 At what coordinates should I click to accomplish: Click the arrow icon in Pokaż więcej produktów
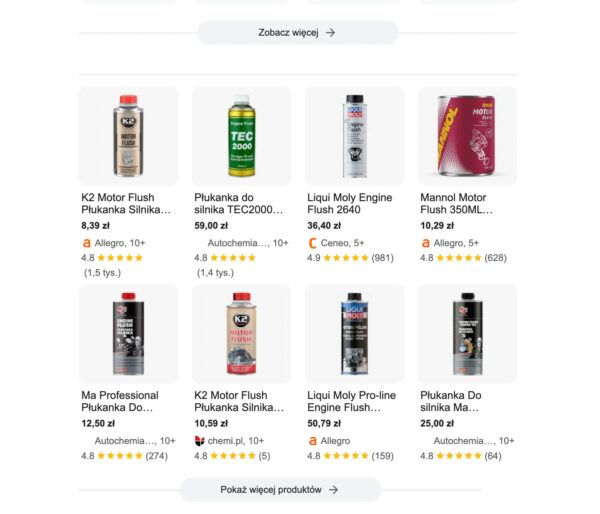(334, 490)
